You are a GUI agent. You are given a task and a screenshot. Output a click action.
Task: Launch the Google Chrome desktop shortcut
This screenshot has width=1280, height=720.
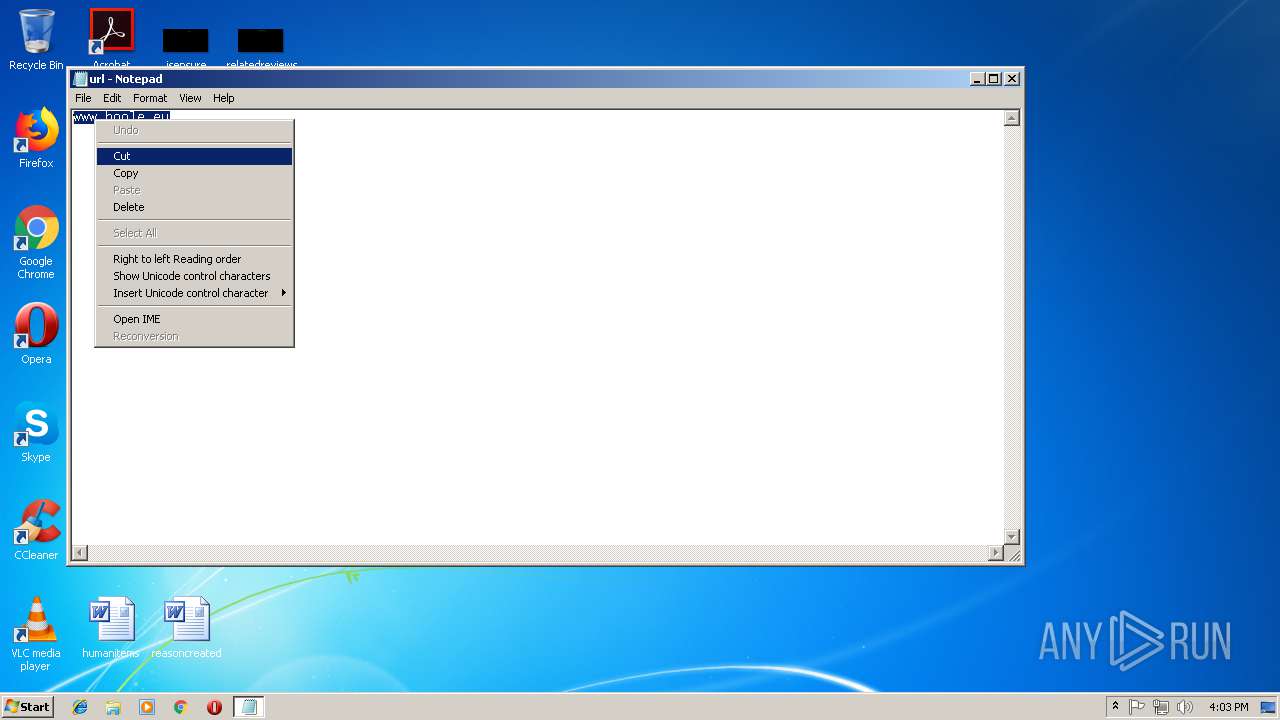(36, 242)
